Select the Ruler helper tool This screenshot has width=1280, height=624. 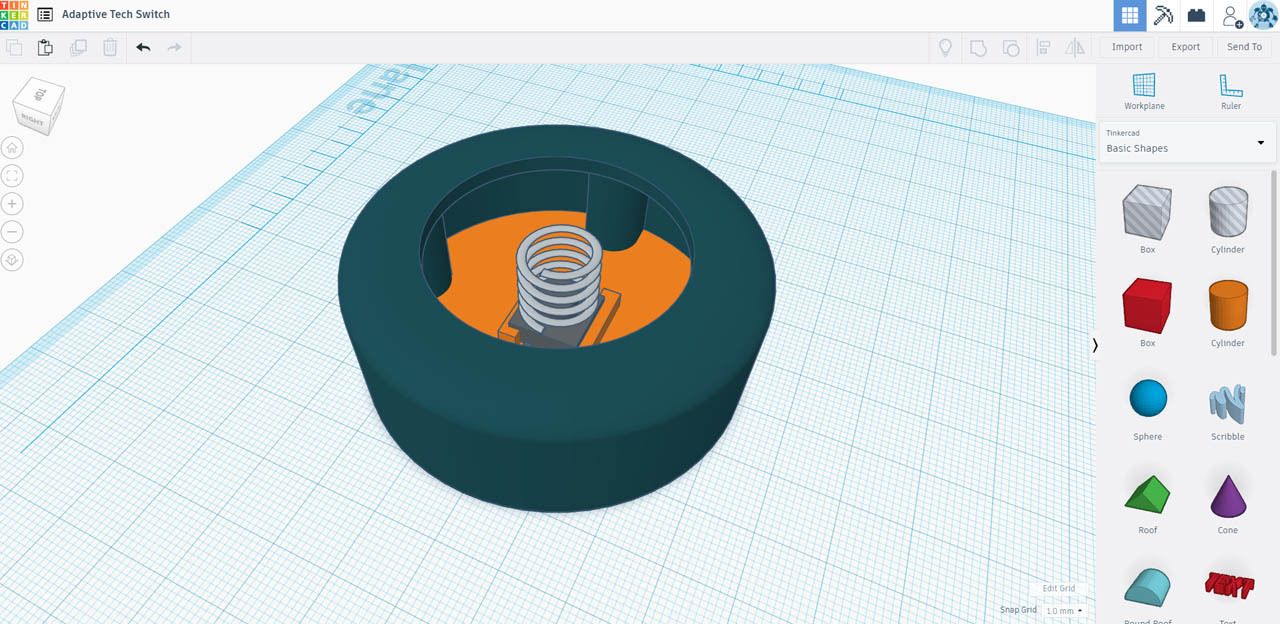pyautogui.click(x=1230, y=90)
